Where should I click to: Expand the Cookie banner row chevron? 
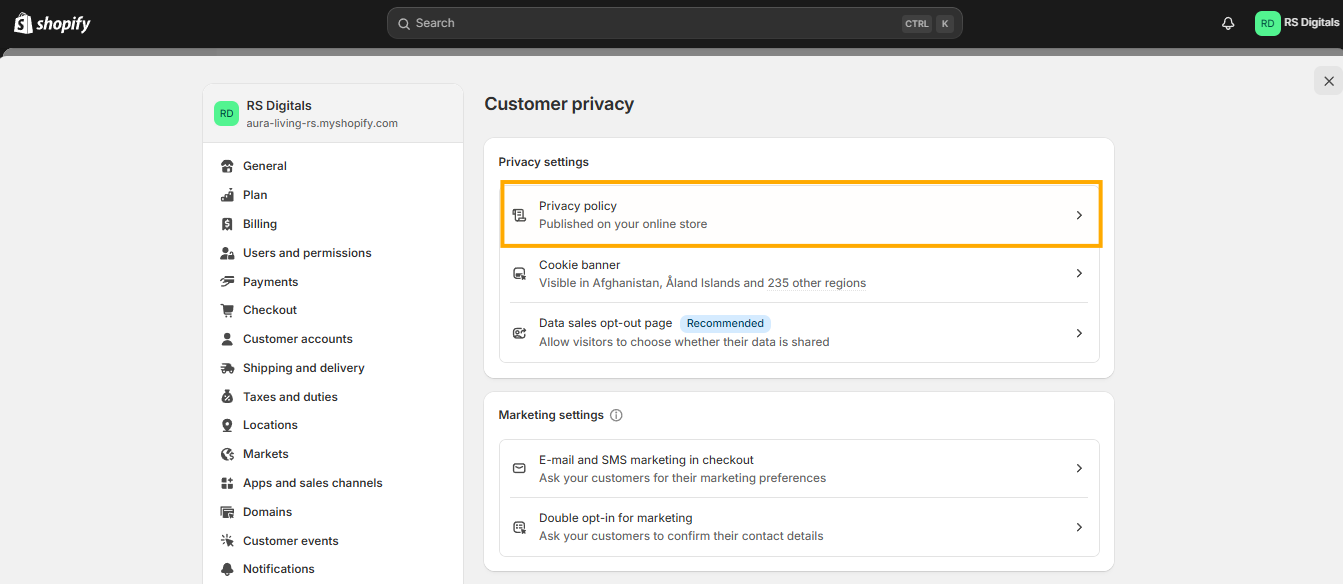pos(1079,273)
